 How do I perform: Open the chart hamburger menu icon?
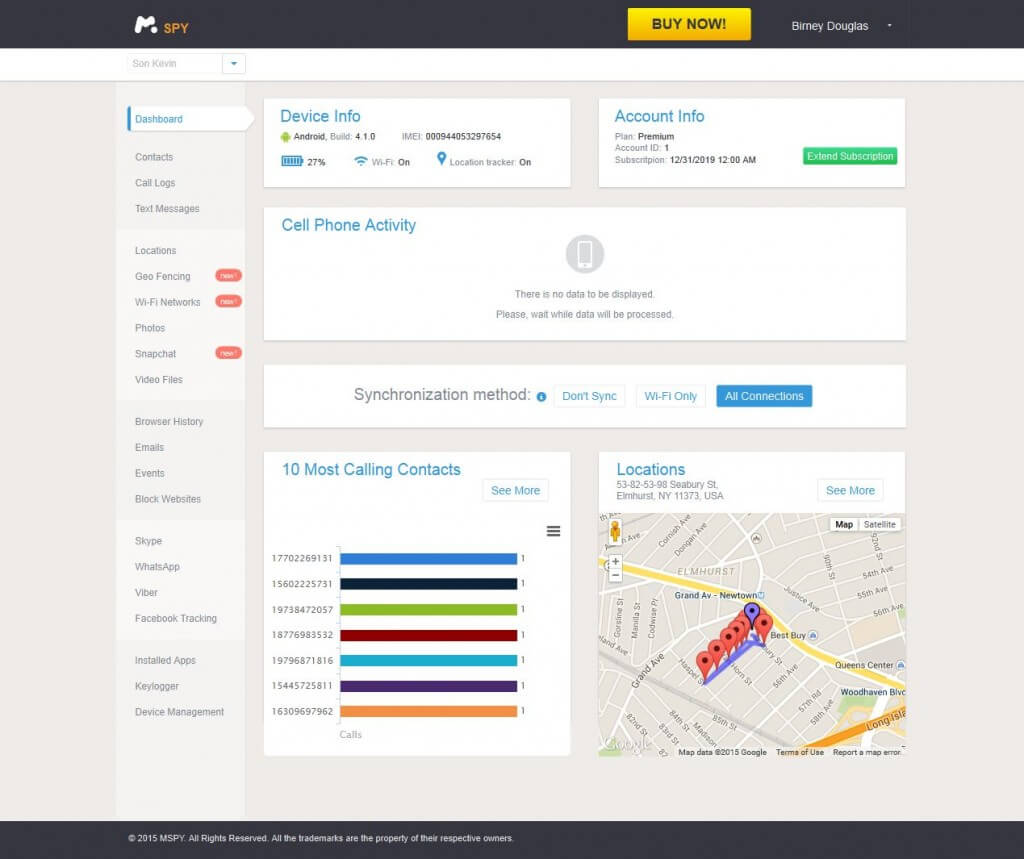coord(553,531)
